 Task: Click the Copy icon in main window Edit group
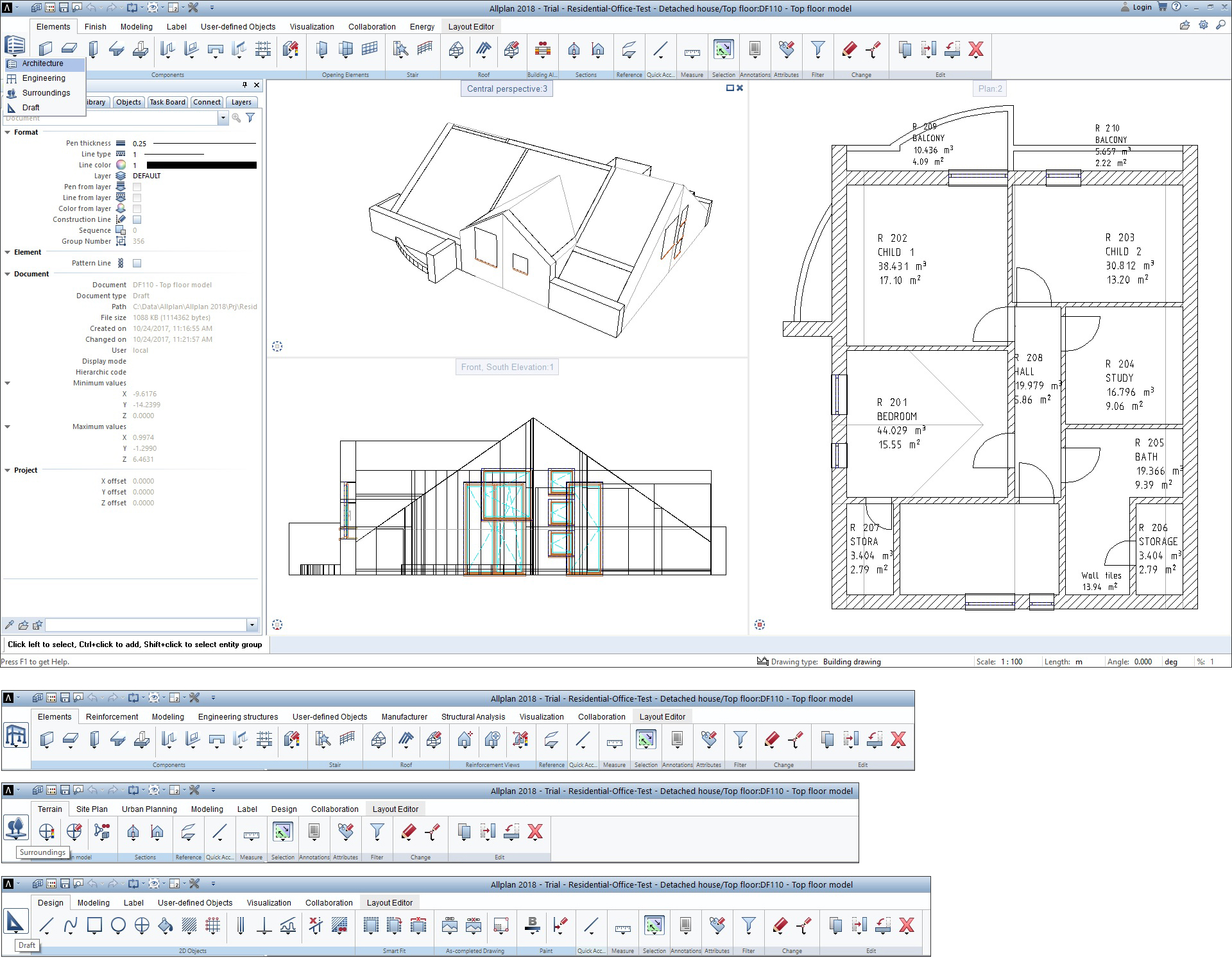[905, 50]
